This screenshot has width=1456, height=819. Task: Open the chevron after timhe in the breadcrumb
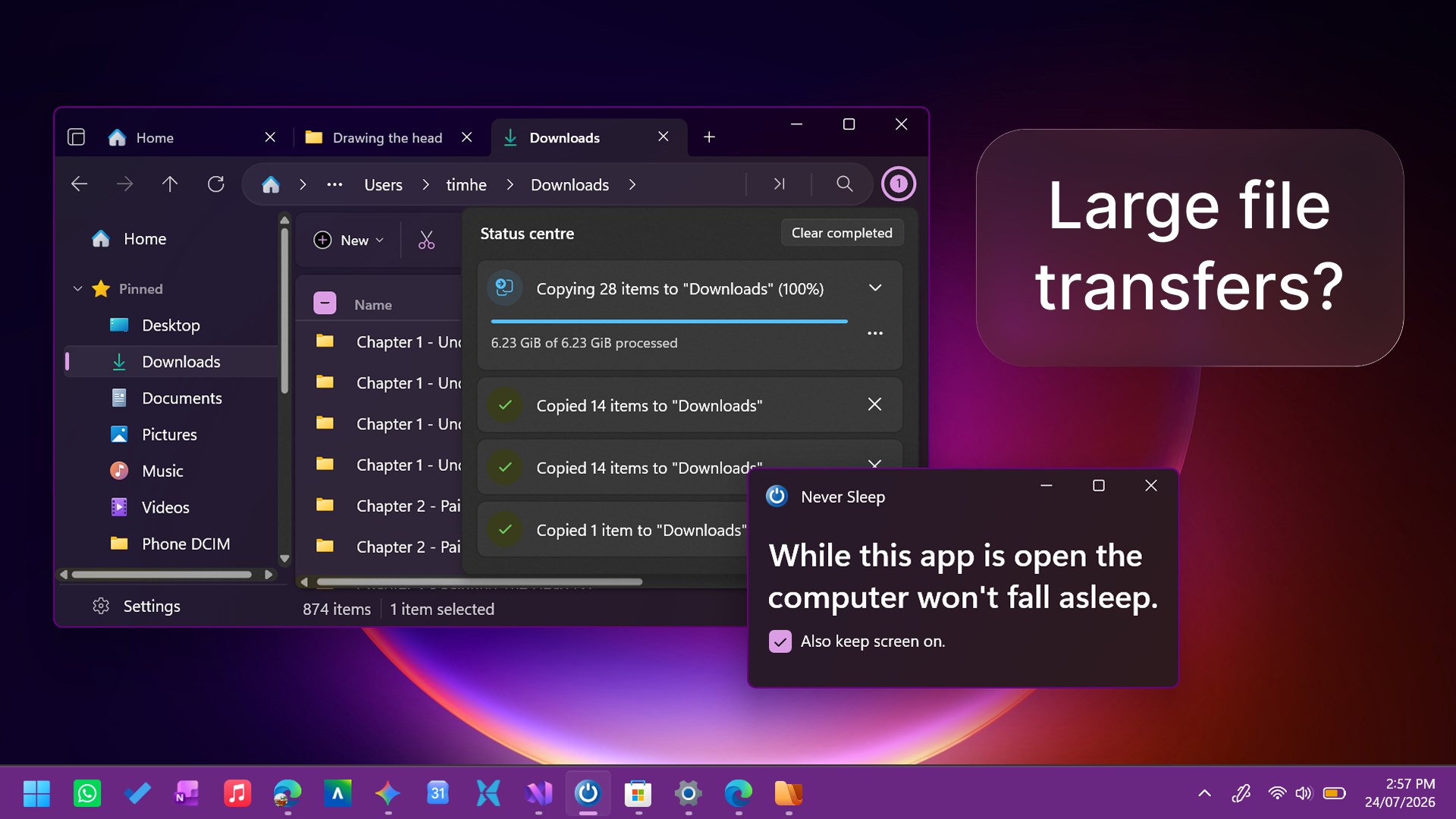pyautogui.click(x=510, y=184)
